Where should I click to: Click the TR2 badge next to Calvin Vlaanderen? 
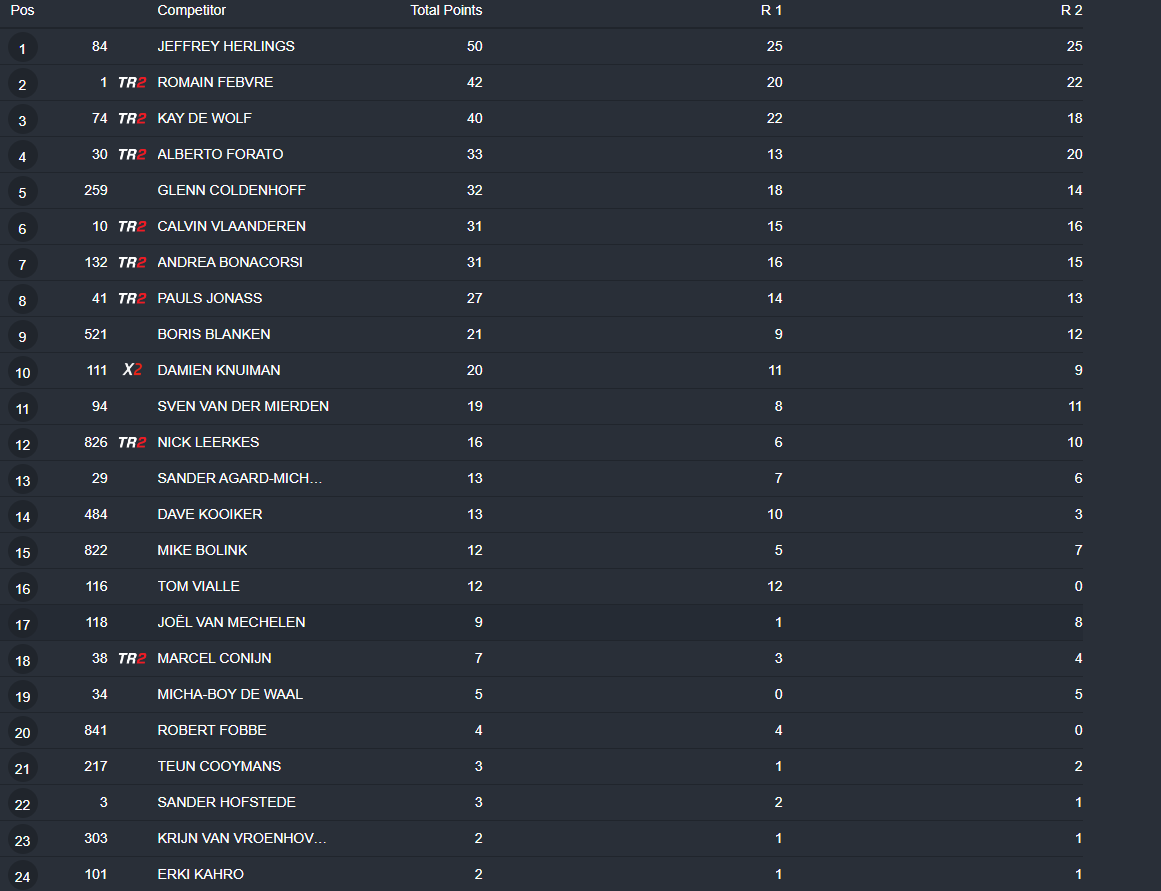[132, 227]
